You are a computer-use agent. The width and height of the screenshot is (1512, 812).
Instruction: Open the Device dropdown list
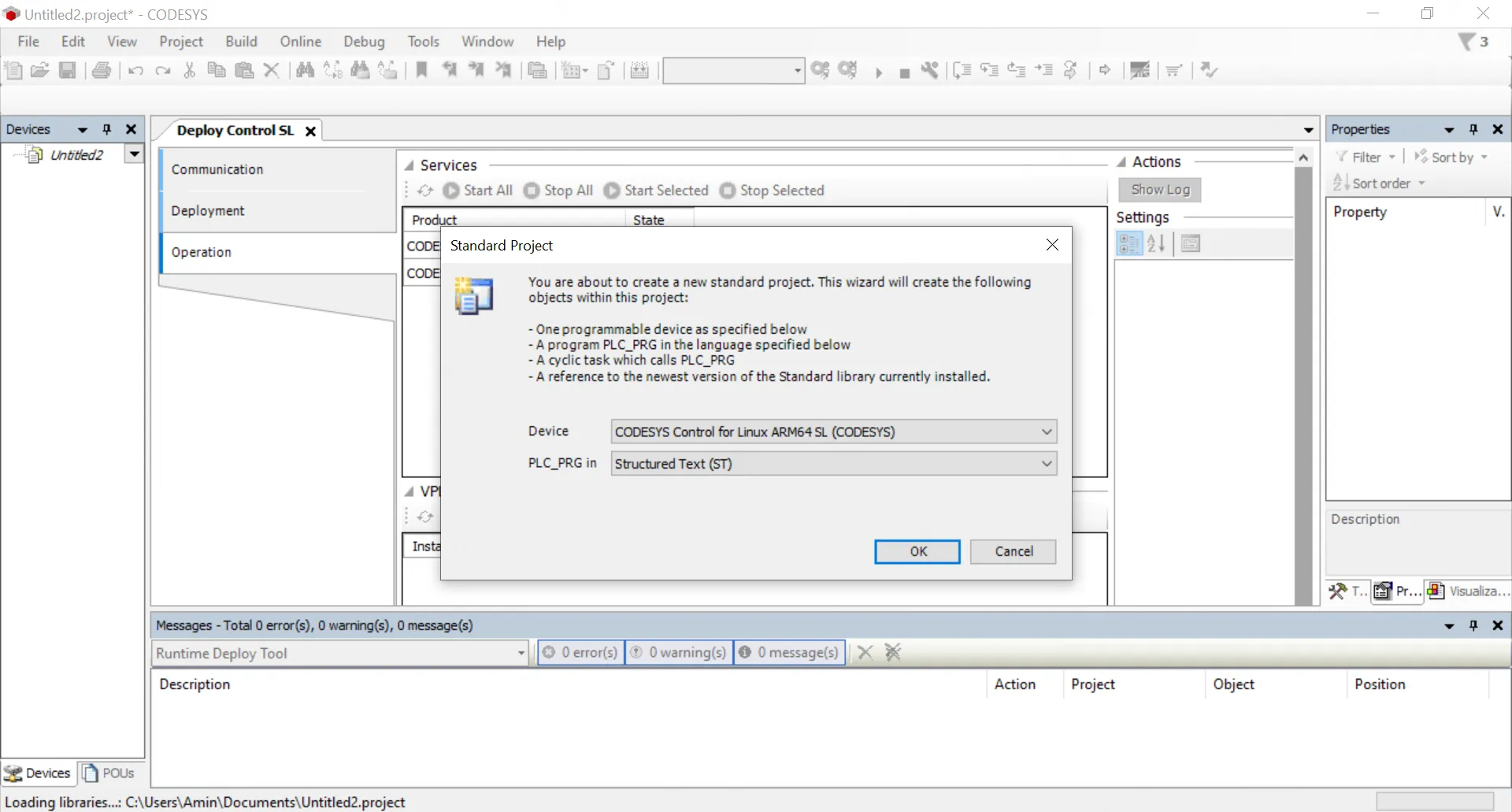[x=1046, y=432]
